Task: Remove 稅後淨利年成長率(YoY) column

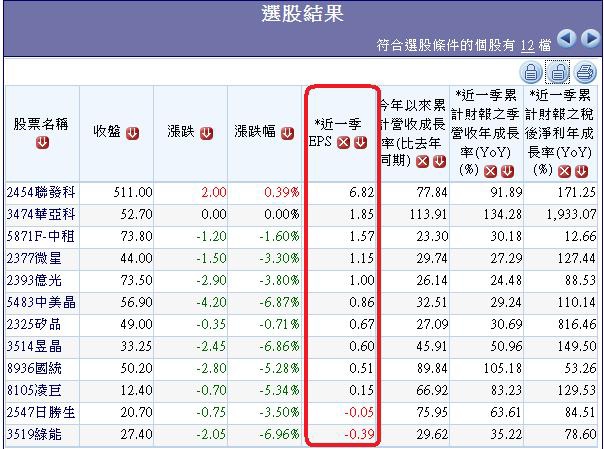Action: (x=564, y=171)
